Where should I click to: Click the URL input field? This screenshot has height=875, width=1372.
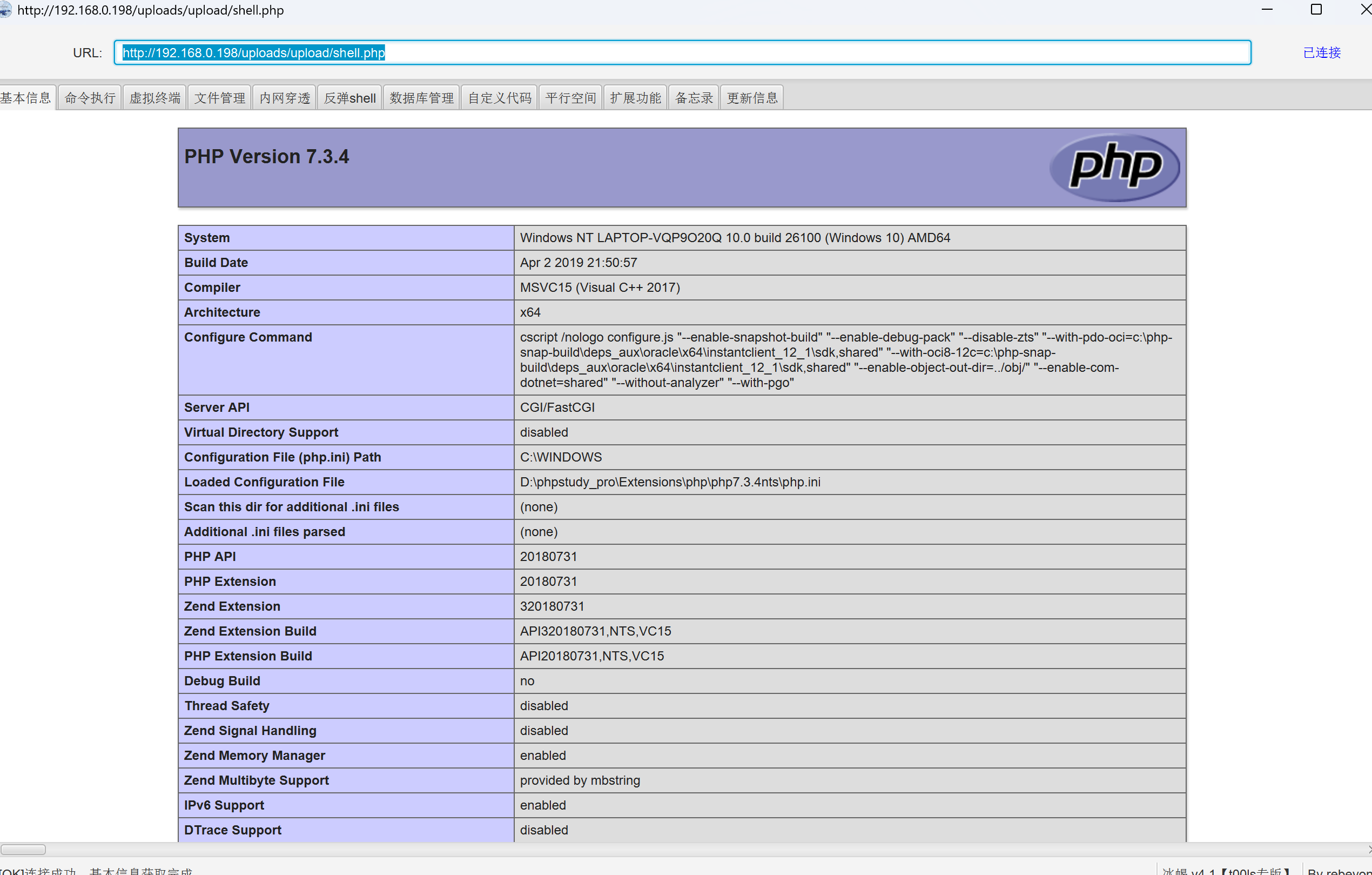[x=683, y=52]
